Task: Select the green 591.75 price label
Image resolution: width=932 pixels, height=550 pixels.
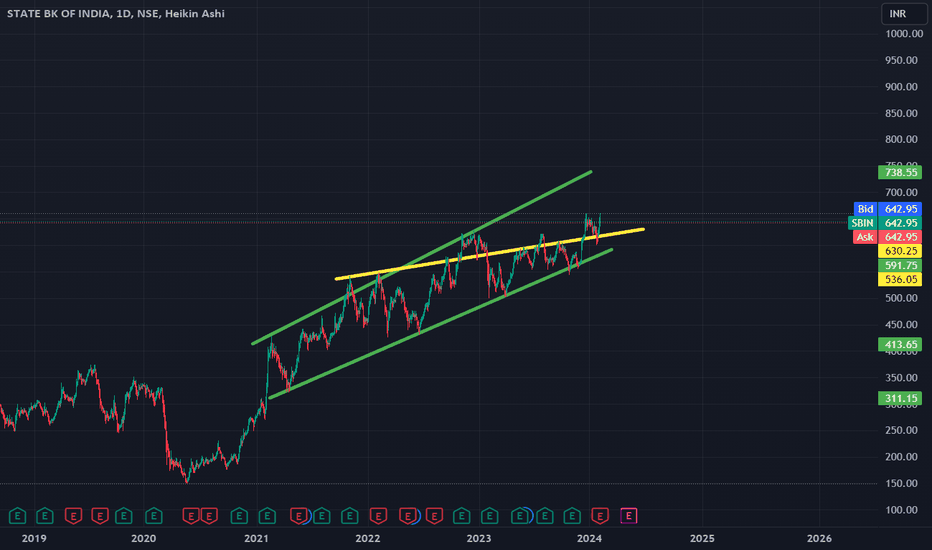Action: (x=900, y=265)
